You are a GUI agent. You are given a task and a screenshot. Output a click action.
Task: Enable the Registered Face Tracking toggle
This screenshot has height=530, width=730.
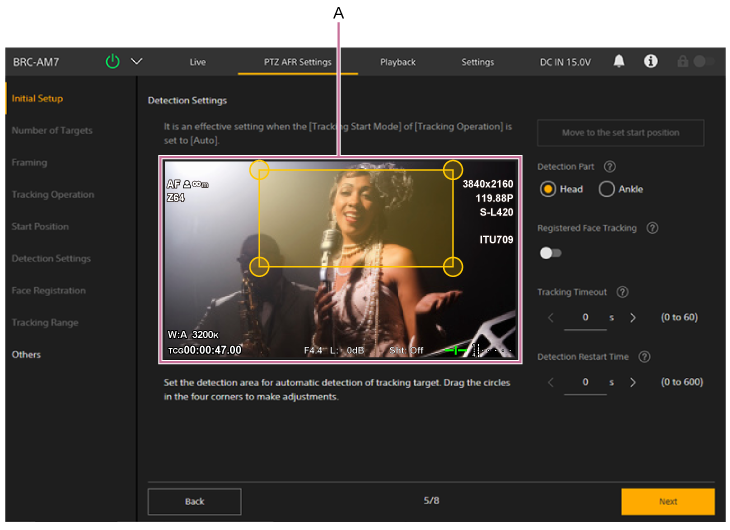(x=550, y=253)
